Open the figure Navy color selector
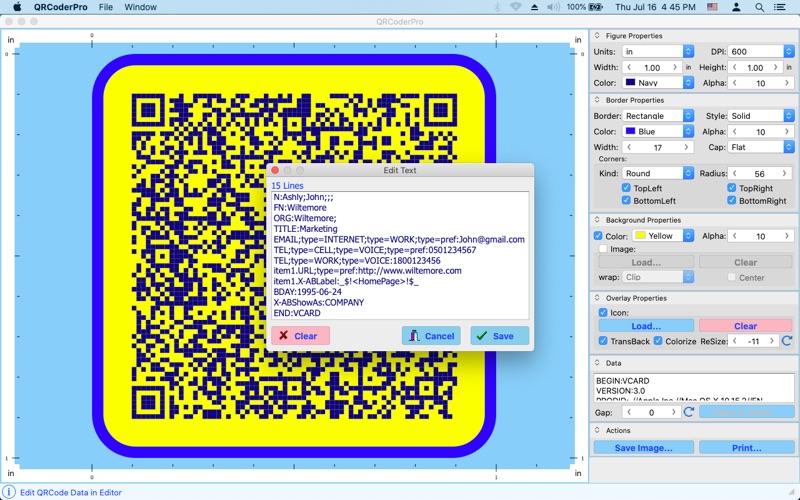Screen dimensions: 800x500 [658, 82]
